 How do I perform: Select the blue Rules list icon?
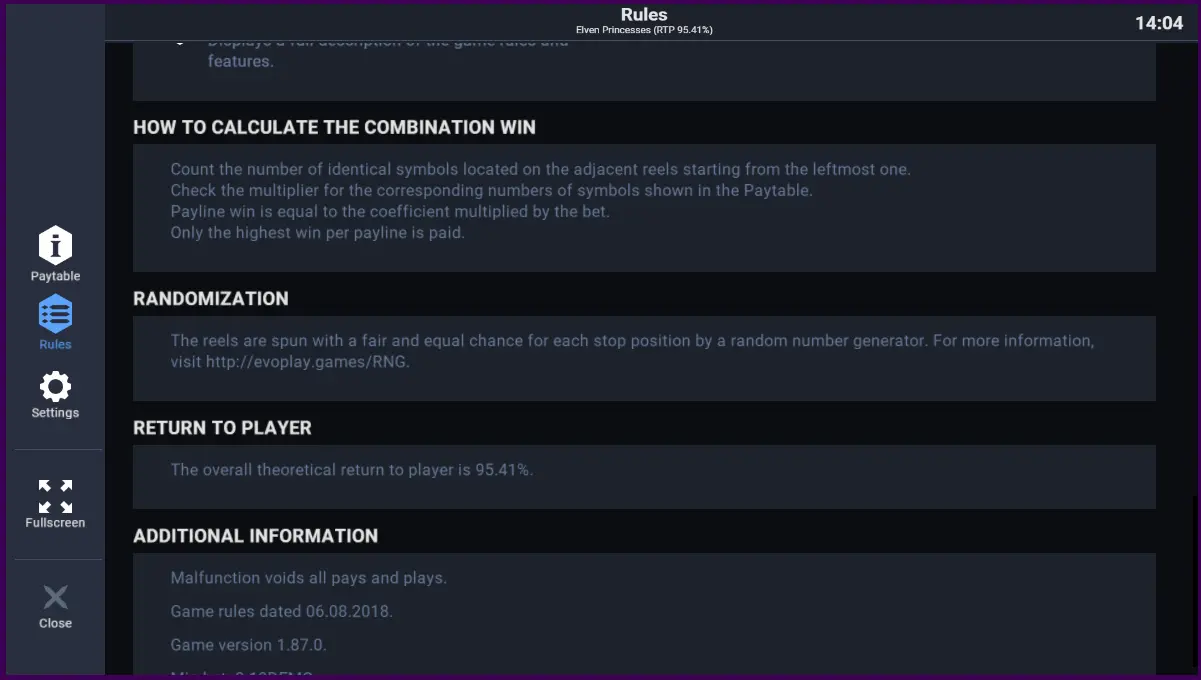pos(55,314)
